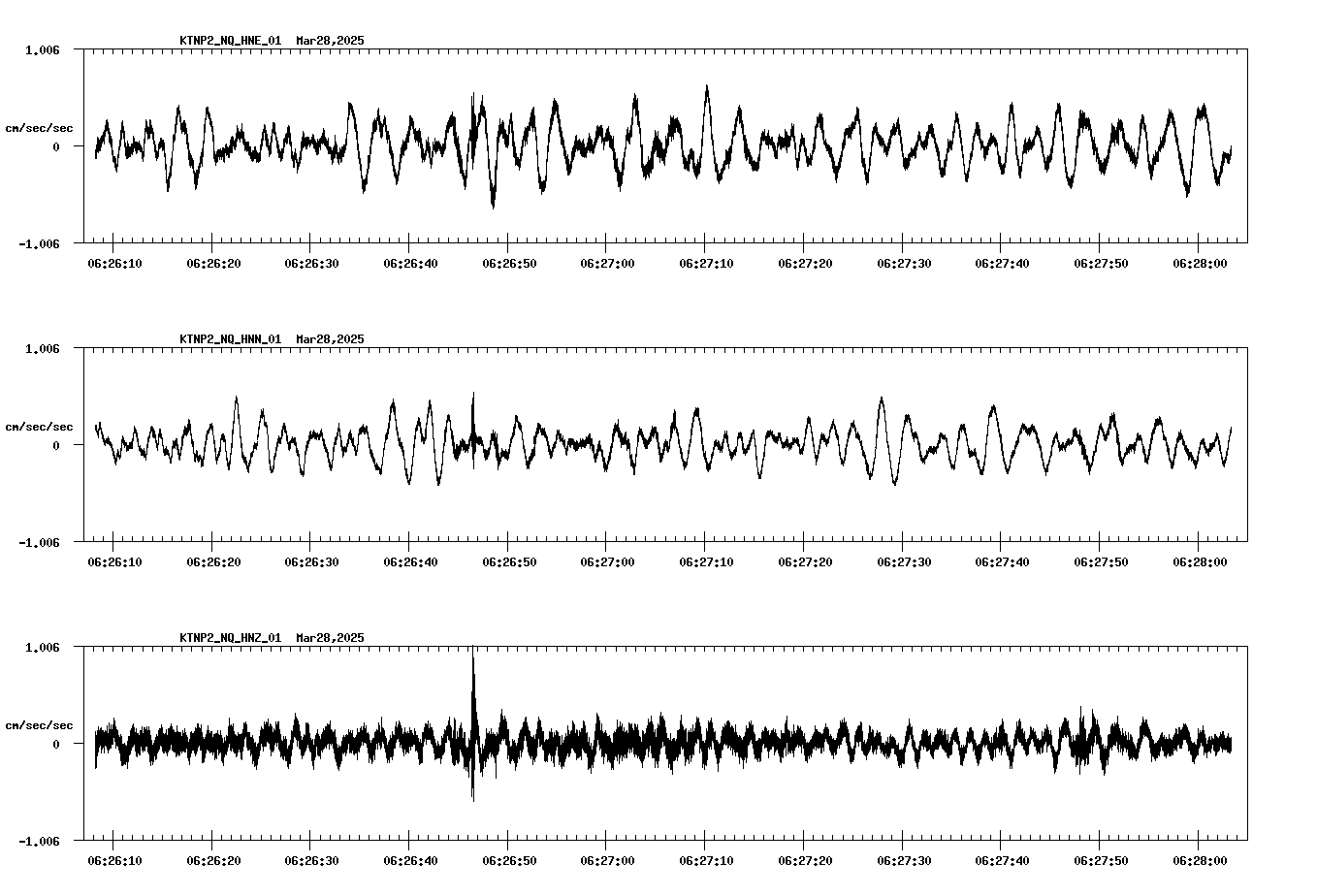Click the 06:27:30 time label under HNE plot

[x=904, y=264]
